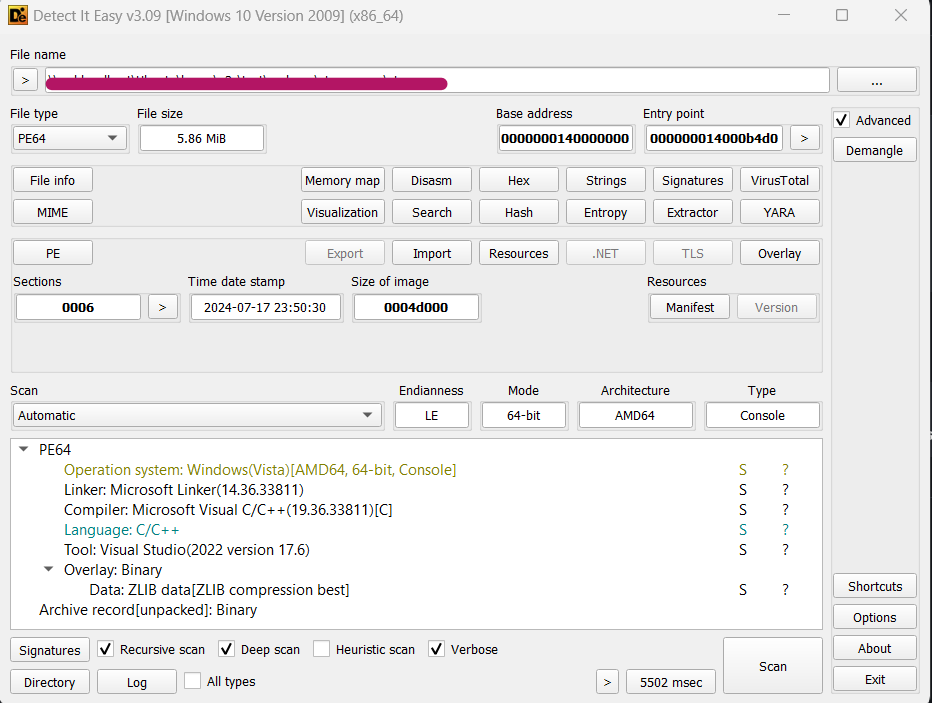Open the File type PE64 dropdown
The height and width of the screenshot is (703, 932).
[x=69, y=138]
